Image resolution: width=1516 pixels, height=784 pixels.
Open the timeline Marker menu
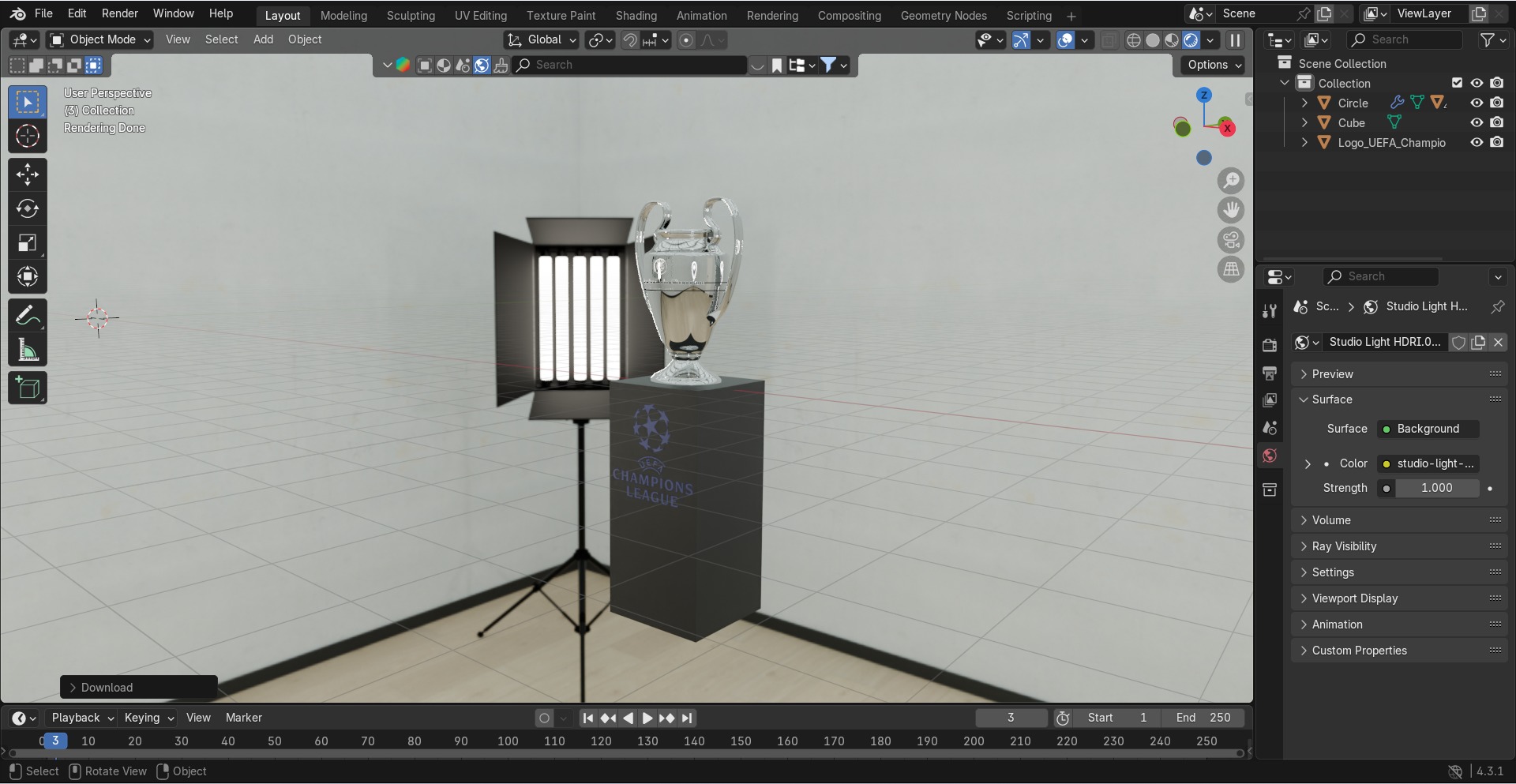tap(244, 718)
